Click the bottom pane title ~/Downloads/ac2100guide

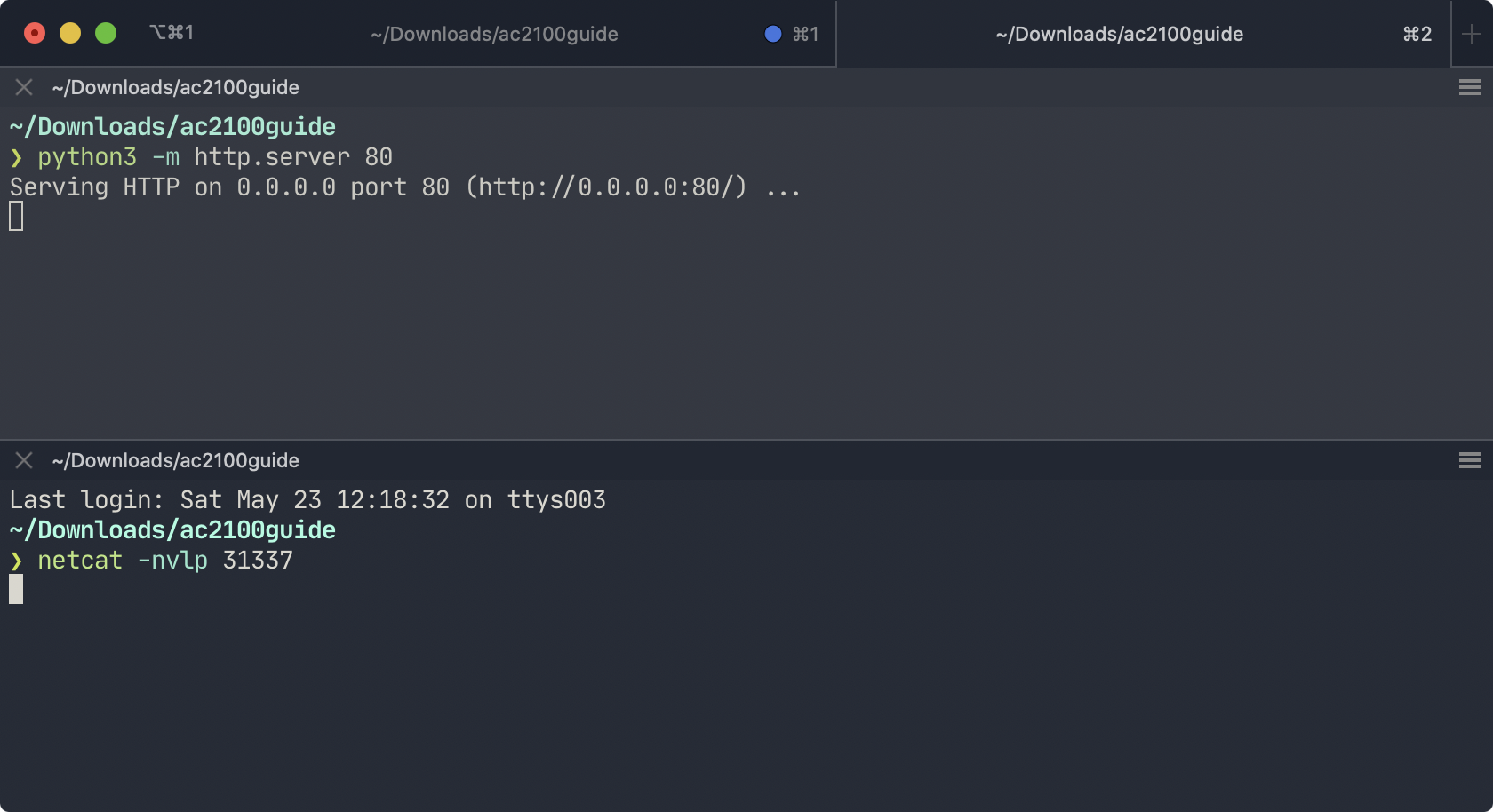pyautogui.click(x=176, y=460)
